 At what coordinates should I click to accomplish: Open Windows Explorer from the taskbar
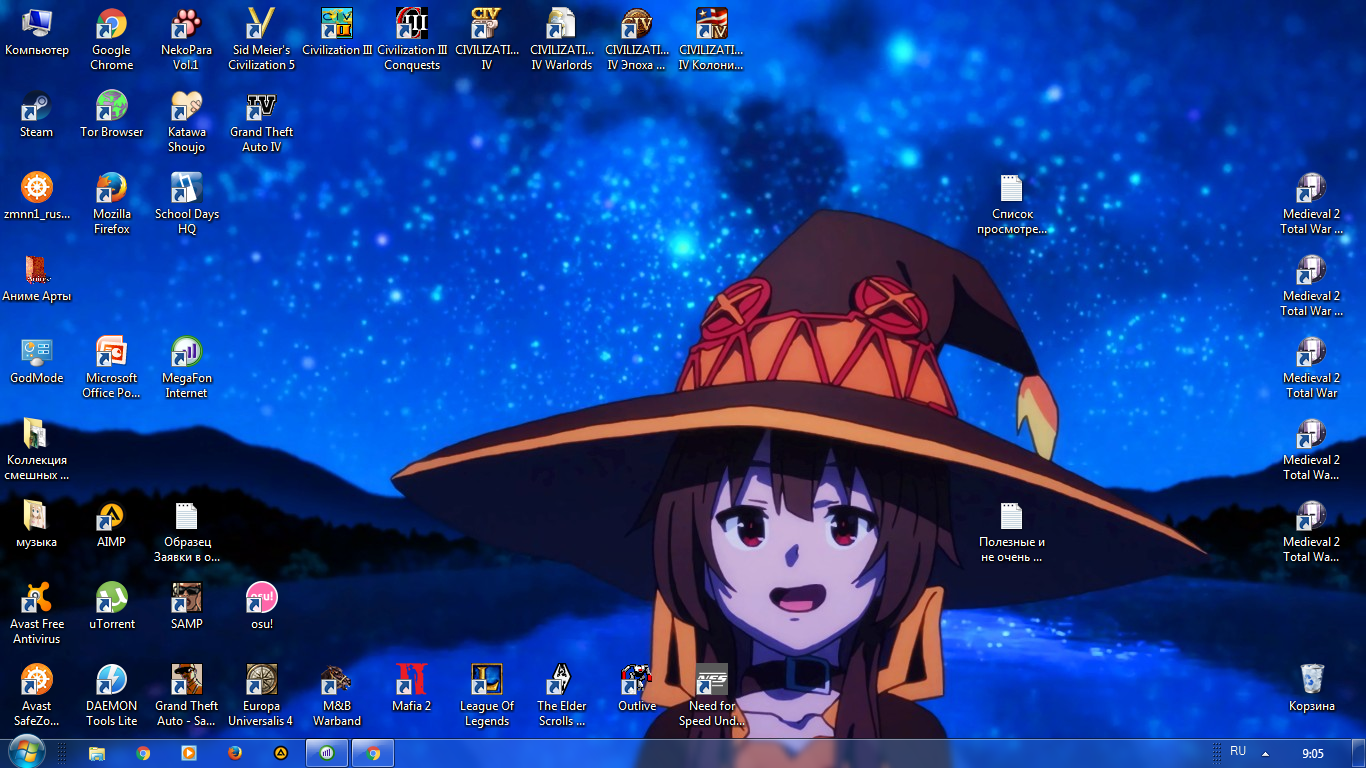pyautogui.click(x=97, y=753)
